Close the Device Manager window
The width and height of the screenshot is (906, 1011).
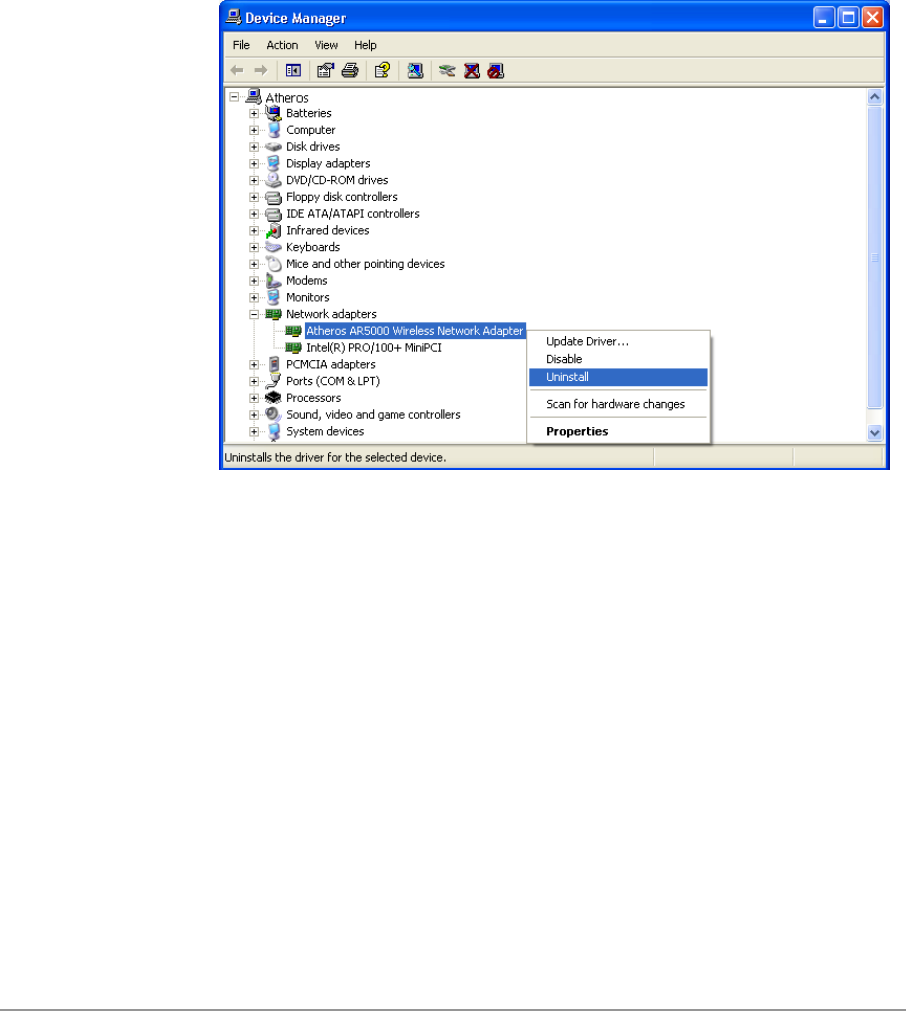(872, 17)
